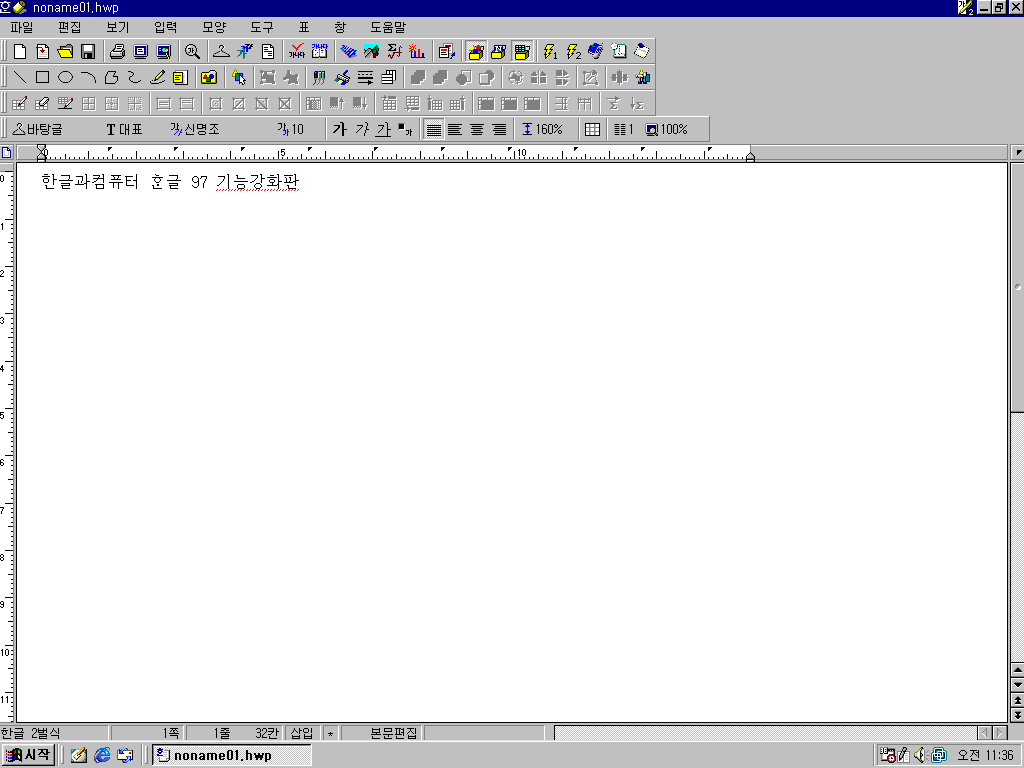This screenshot has width=1024, height=768.
Task: Click the volume speaker tray icon
Action: [x=920, y=756]
